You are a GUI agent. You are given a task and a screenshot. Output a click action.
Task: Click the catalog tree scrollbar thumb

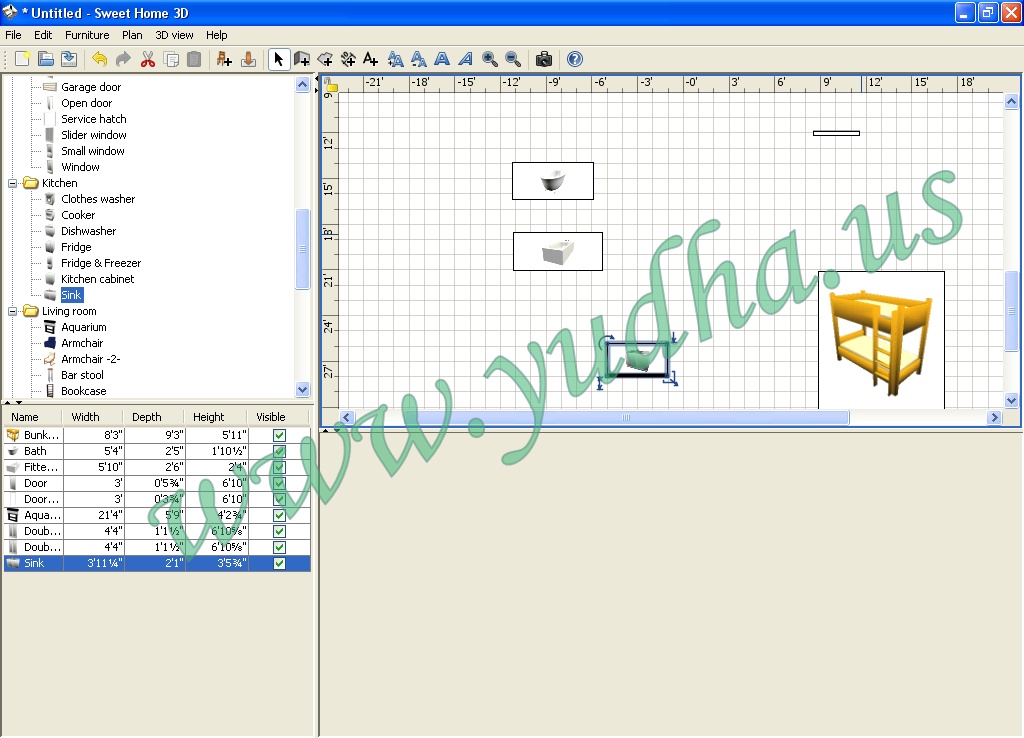coord(302,249)
